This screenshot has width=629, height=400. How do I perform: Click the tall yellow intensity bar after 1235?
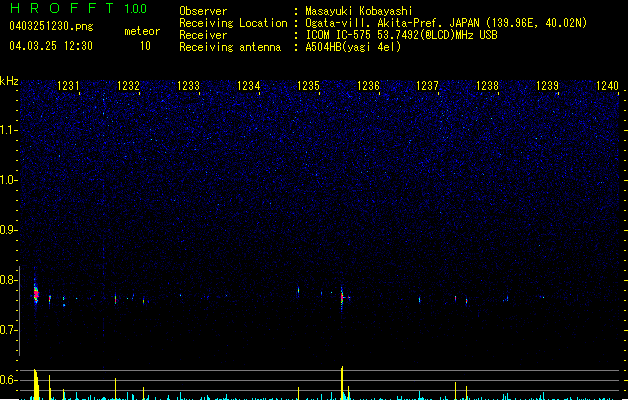(x=342, y=383)
